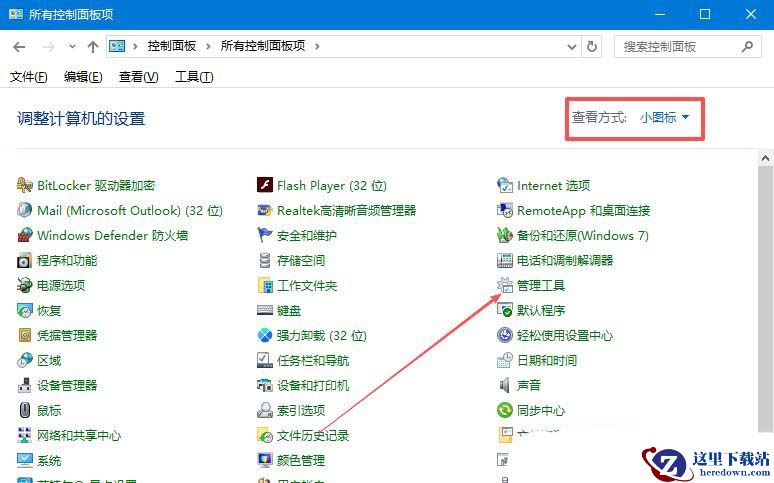Viewport: 774px width, 483px height.
Task: Open the Flash Player icon
Action: pos(265,185)
